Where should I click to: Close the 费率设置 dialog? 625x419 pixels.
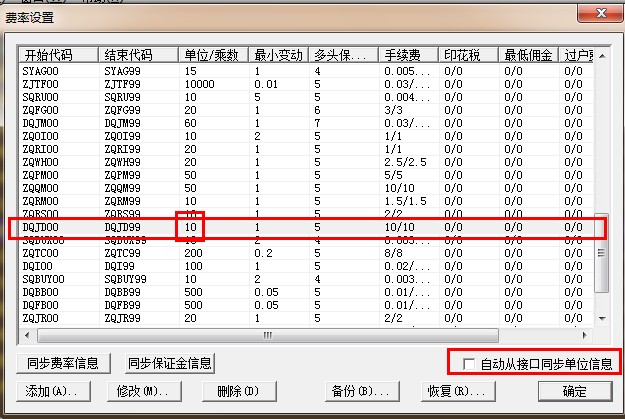(601, 14)
